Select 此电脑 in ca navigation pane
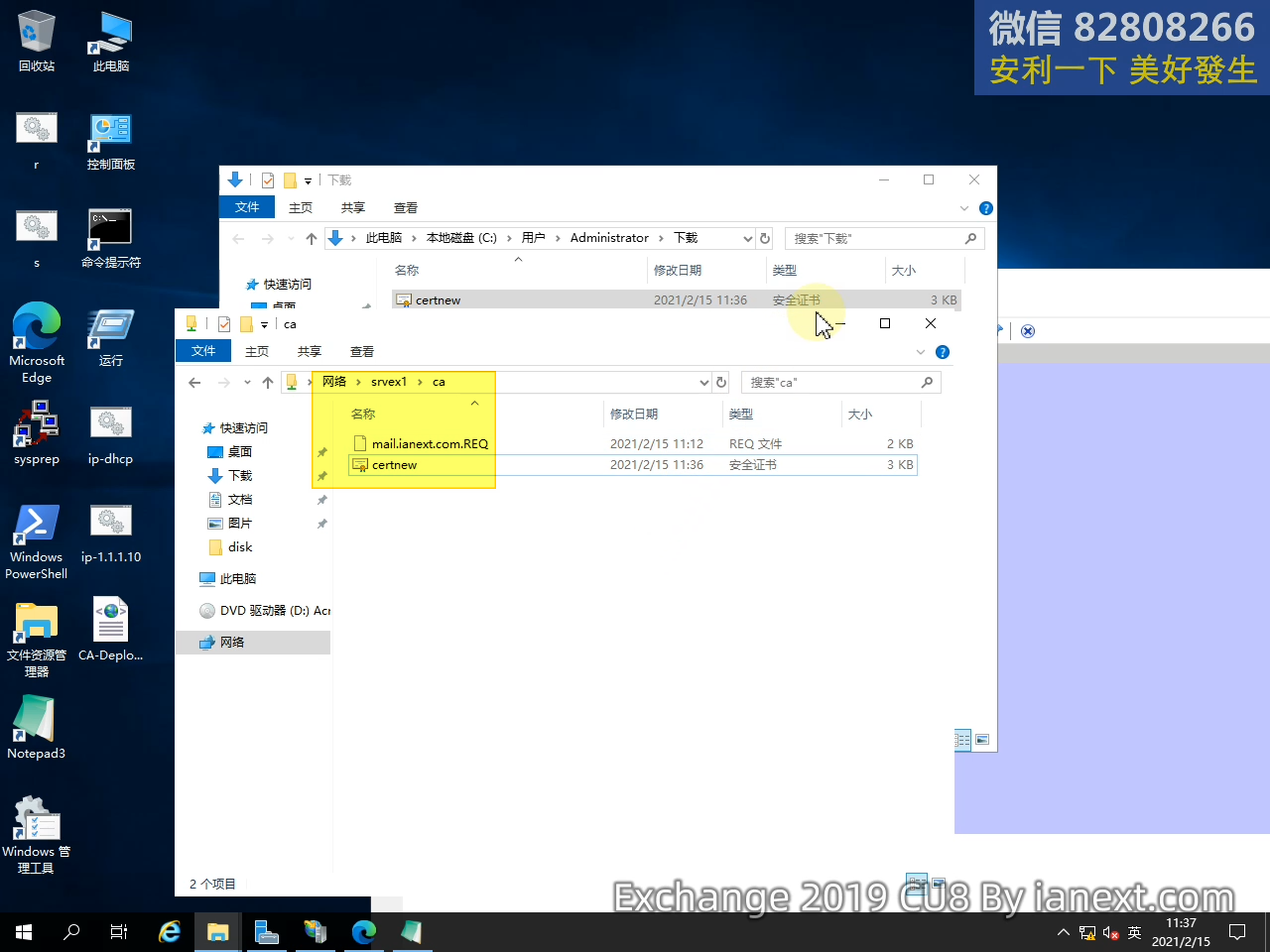This screenshot has height=952, width=1270. point(238,579)
